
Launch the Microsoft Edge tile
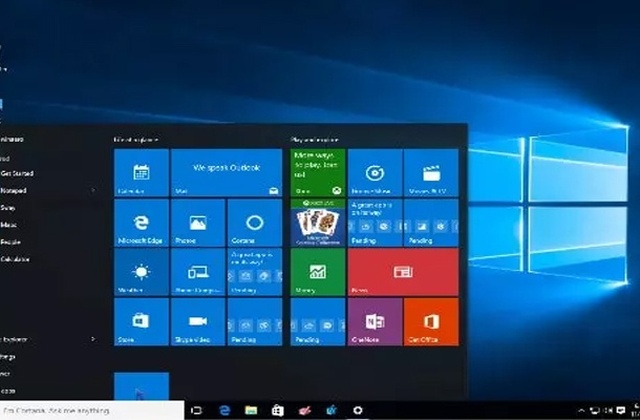[141, 222]
